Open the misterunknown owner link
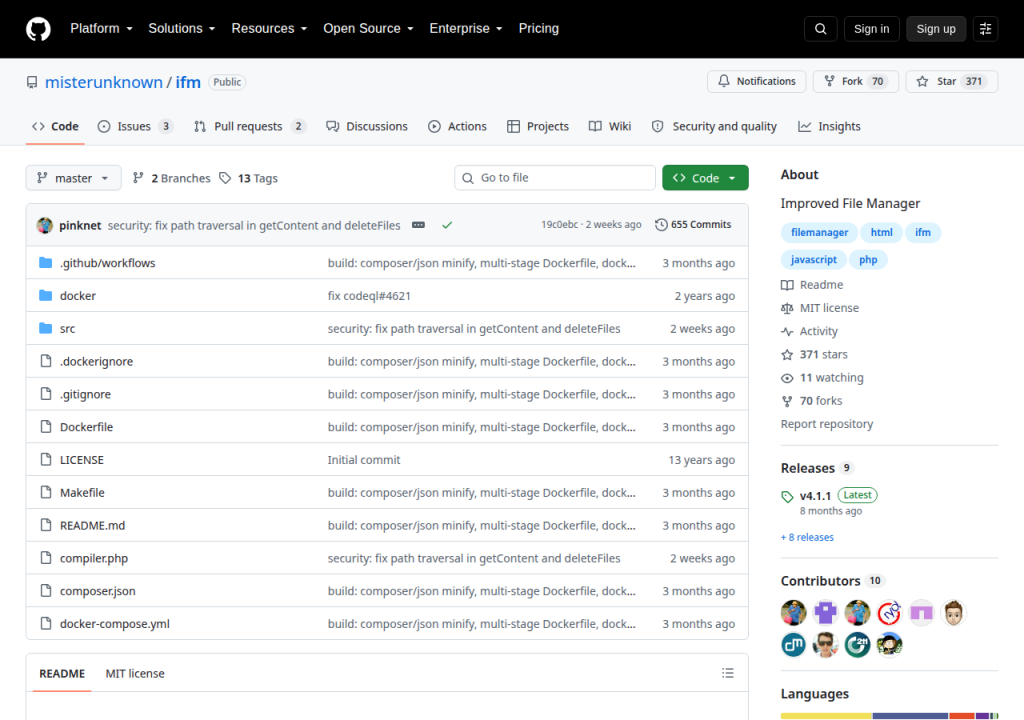Viewport: 1024px width, 720px height. [104, 82]
